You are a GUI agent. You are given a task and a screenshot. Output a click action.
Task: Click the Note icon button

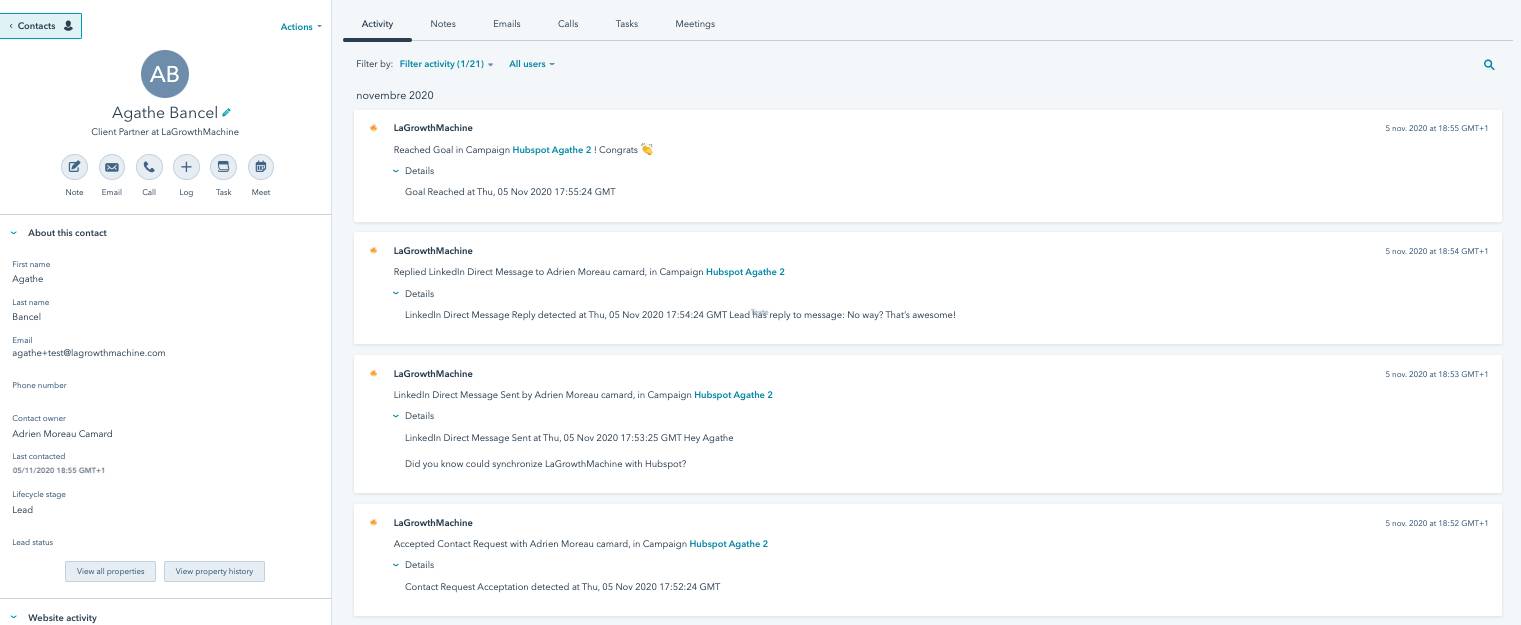click(74, 167)
